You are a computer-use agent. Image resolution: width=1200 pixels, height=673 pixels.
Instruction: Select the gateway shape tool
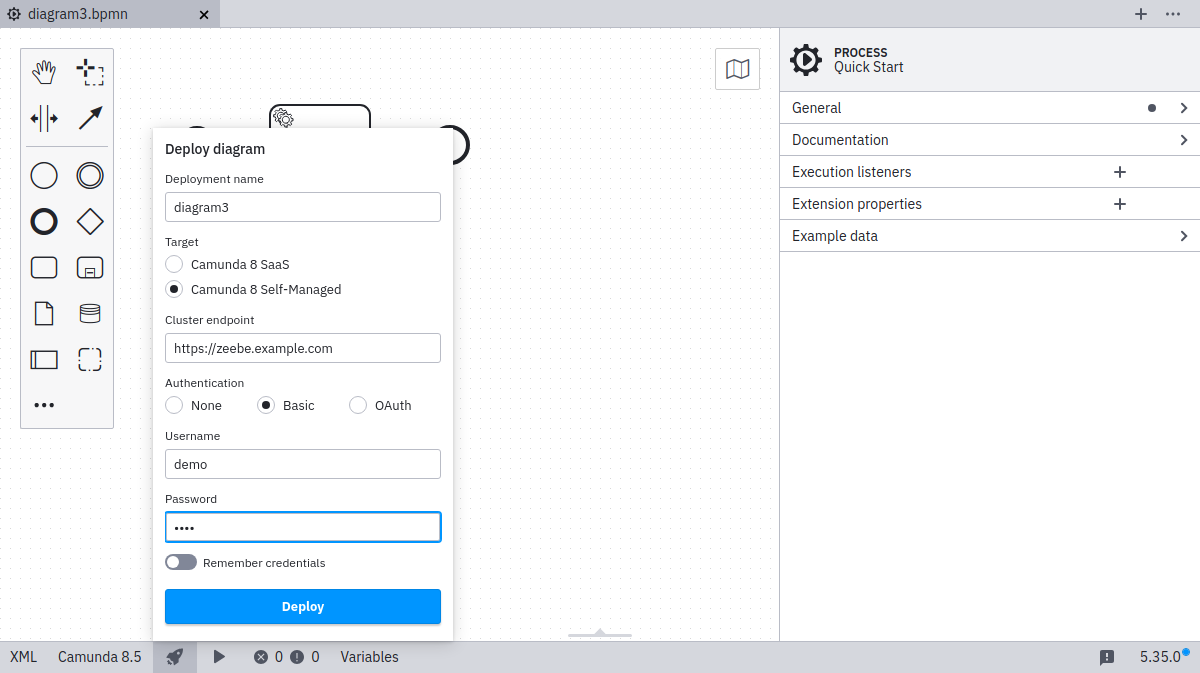click(x=90, y=221)
